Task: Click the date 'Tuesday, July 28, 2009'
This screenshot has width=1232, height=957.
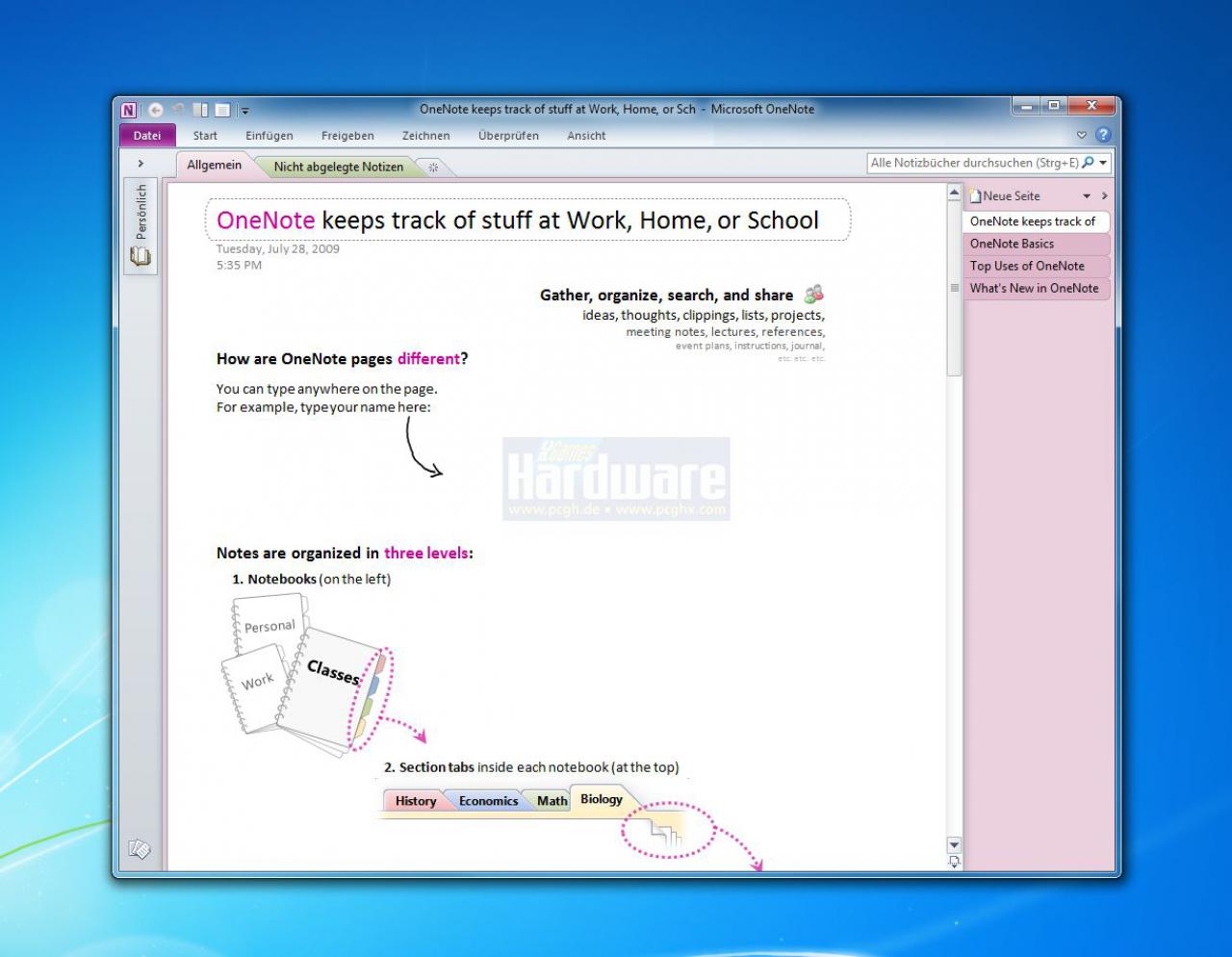Action: (277, 248)
